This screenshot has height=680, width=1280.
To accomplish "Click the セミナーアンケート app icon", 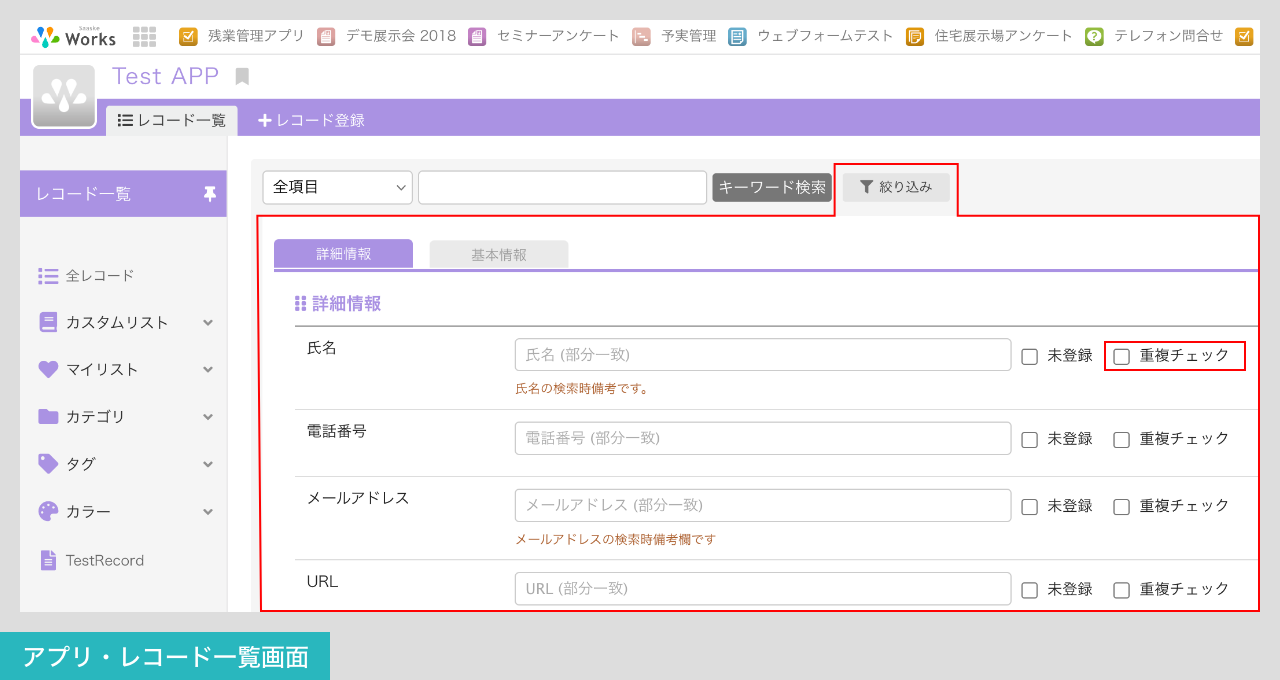I will pyautogui.click(x=477, y=37).
